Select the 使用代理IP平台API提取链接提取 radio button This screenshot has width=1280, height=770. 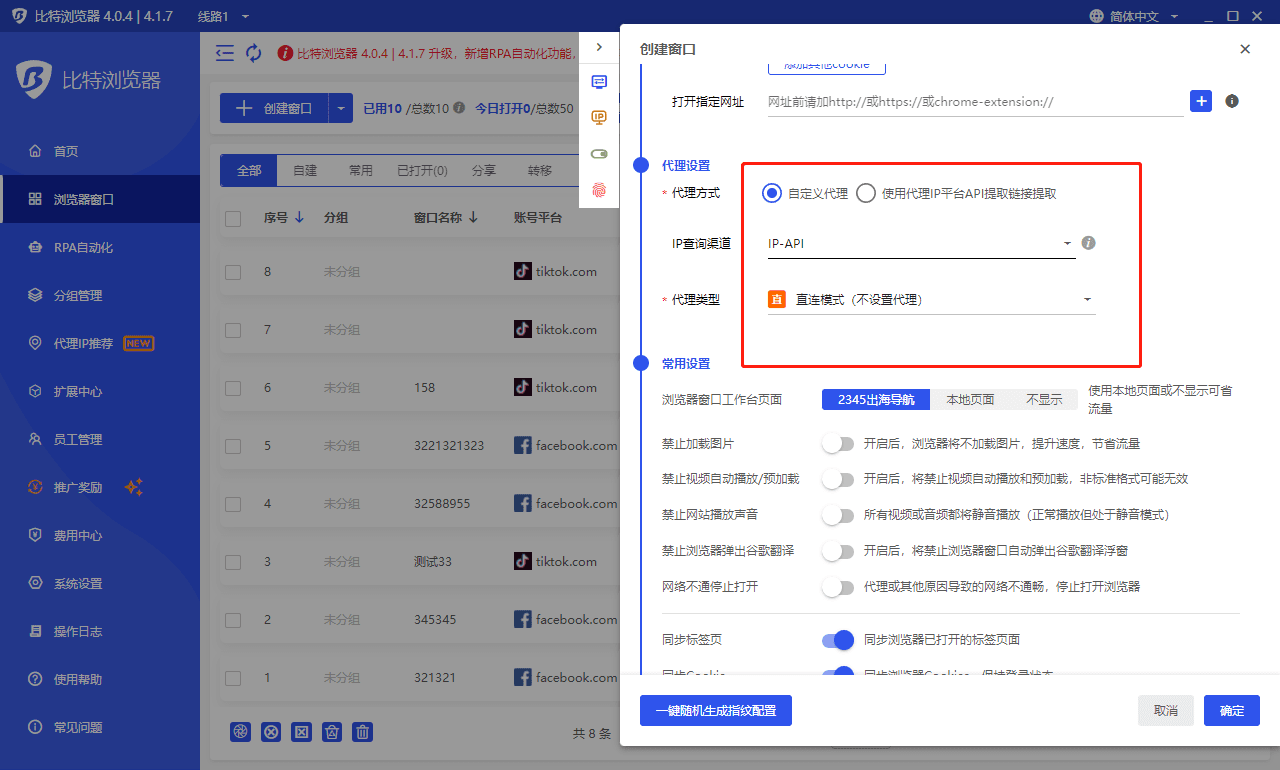(865, 193)
